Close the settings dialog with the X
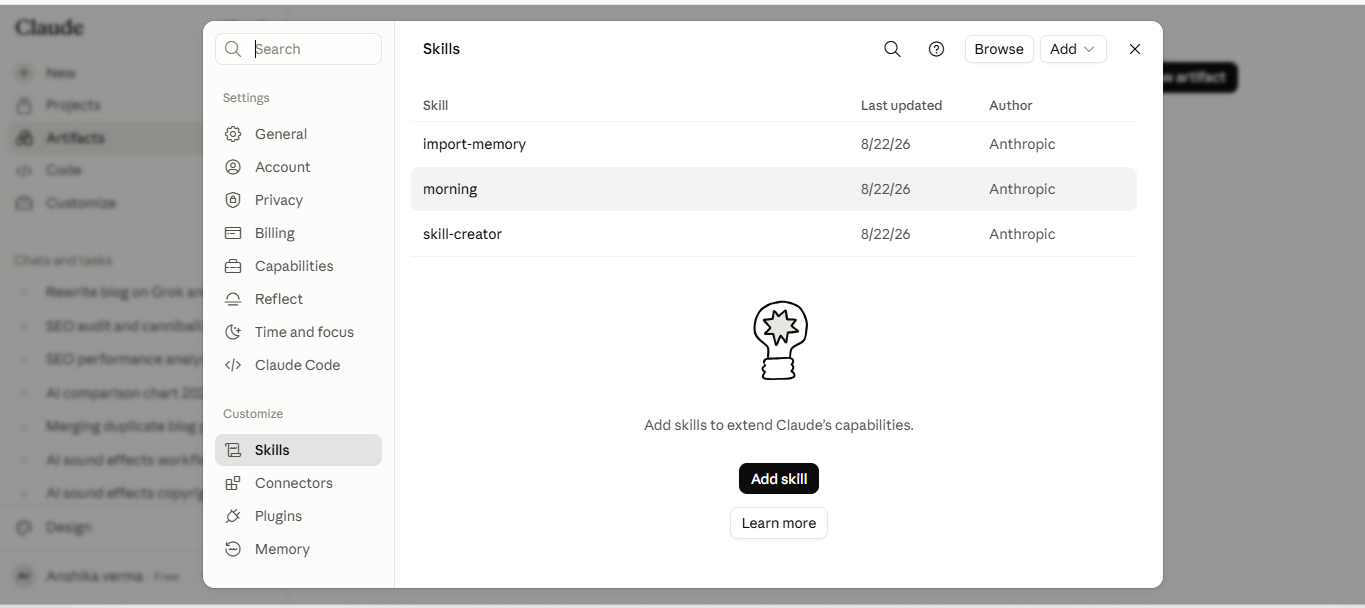Screen dimensions: 1365x608 tap(1135, 49)
